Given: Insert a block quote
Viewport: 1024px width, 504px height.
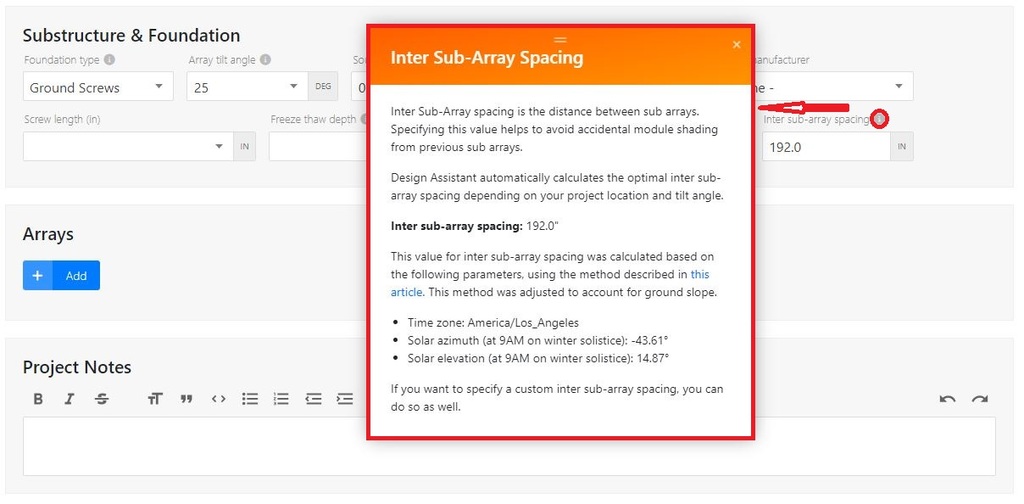Looking at the screenshot, I should tap(186, 399).
